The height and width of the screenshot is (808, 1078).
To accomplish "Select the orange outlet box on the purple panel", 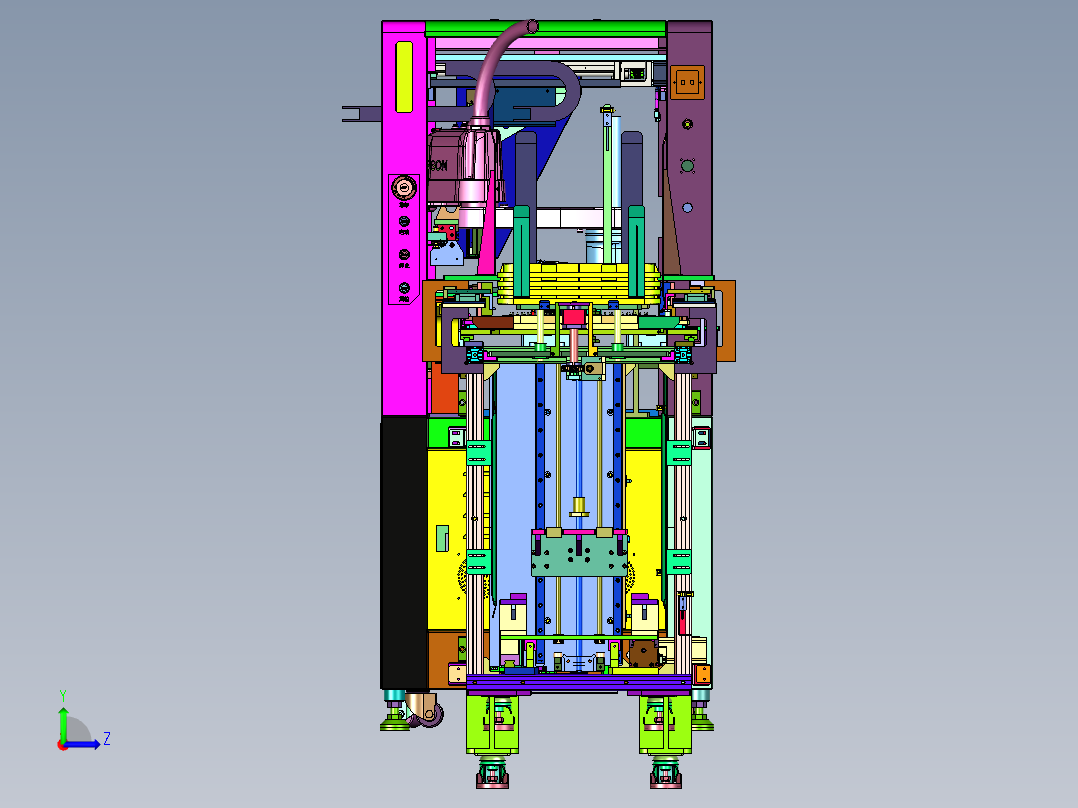I will coord(688,83).
